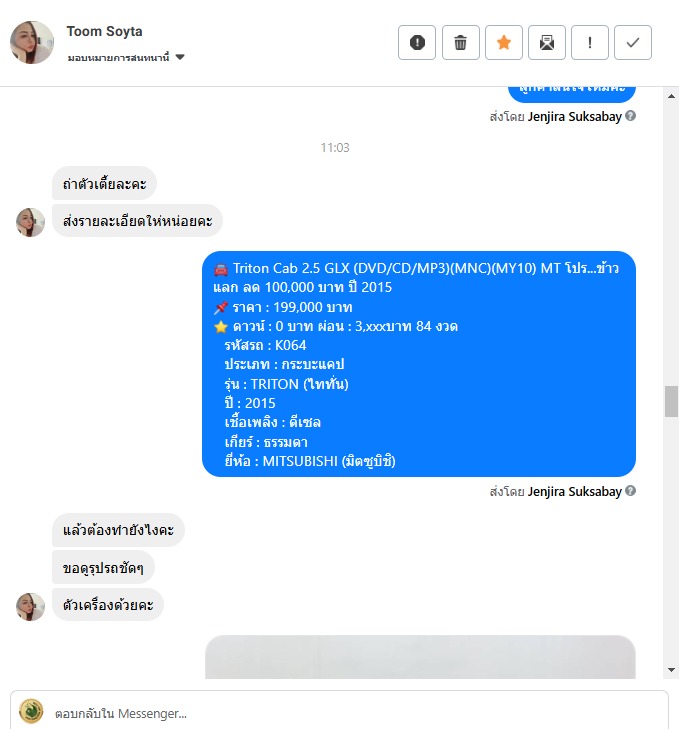Click the Toom Soyta name heading

coord(104,31)
